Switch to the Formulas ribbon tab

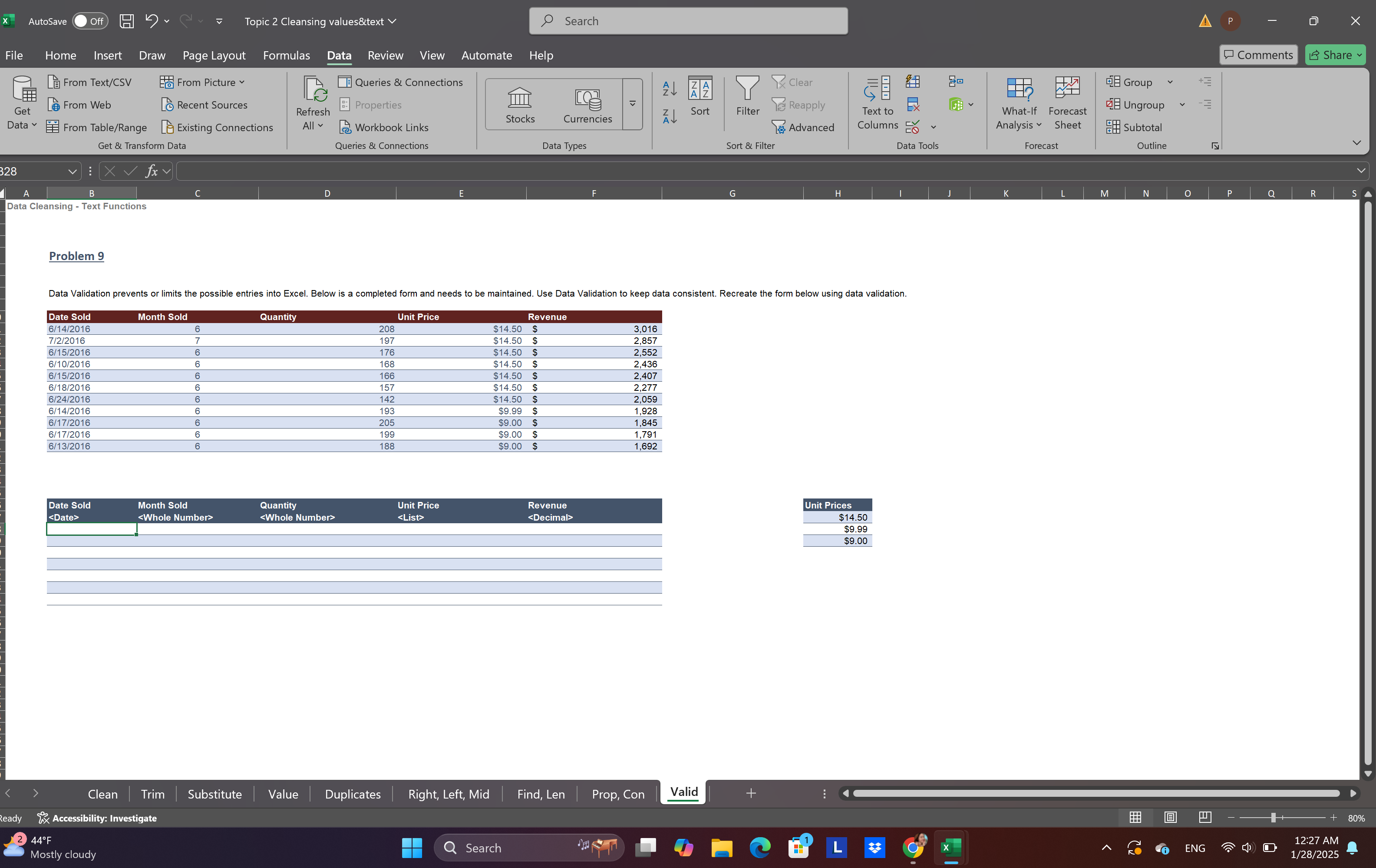(x=286, y=56)
